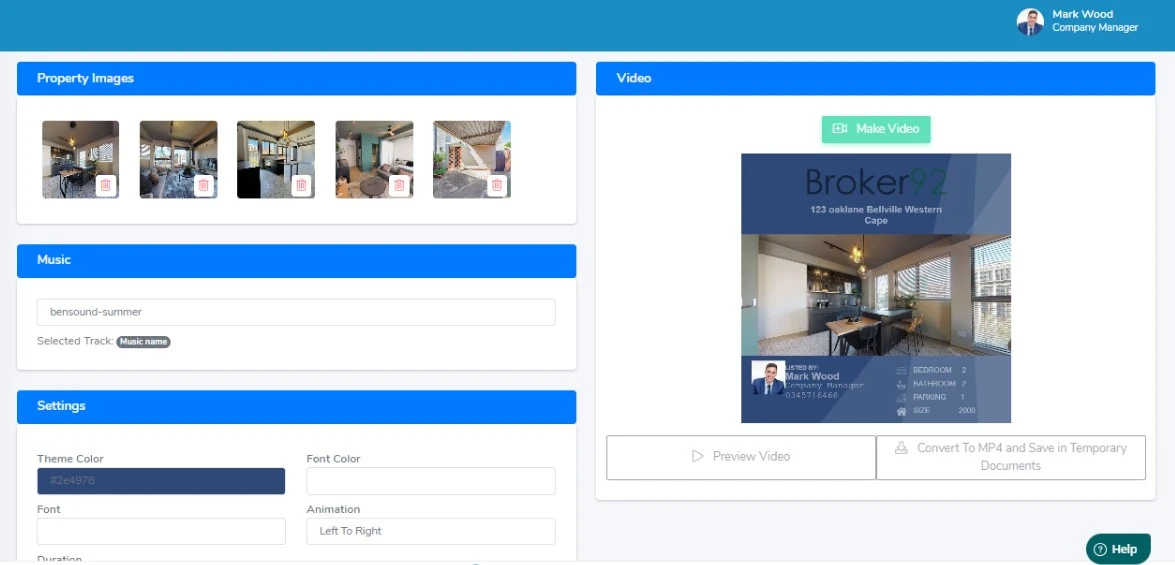Screen dimensions: 1175x565
Task: Convert To MP4 and Save in Temporary Documents
Action: point(1011,457)
